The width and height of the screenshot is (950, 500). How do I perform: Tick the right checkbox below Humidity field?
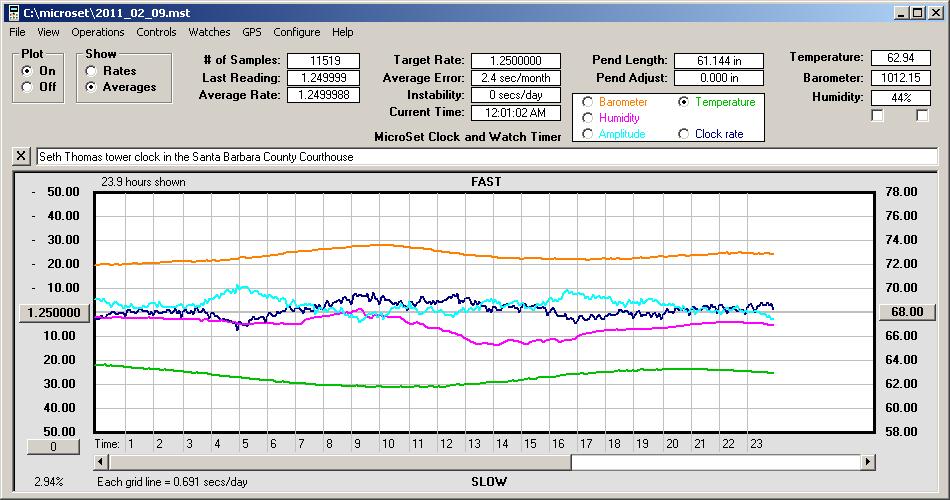coord(922,115)
